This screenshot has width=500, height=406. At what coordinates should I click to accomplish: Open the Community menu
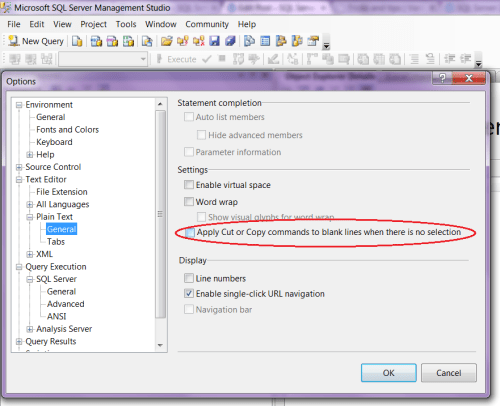[207, 24]
